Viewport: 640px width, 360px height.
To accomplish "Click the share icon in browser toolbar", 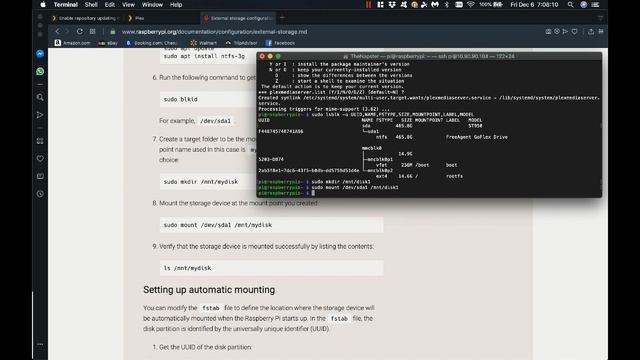I will (591, 31).
